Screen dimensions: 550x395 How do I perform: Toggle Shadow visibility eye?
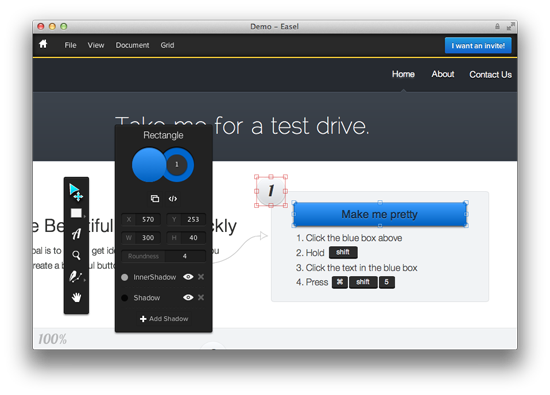click(188, 297)
